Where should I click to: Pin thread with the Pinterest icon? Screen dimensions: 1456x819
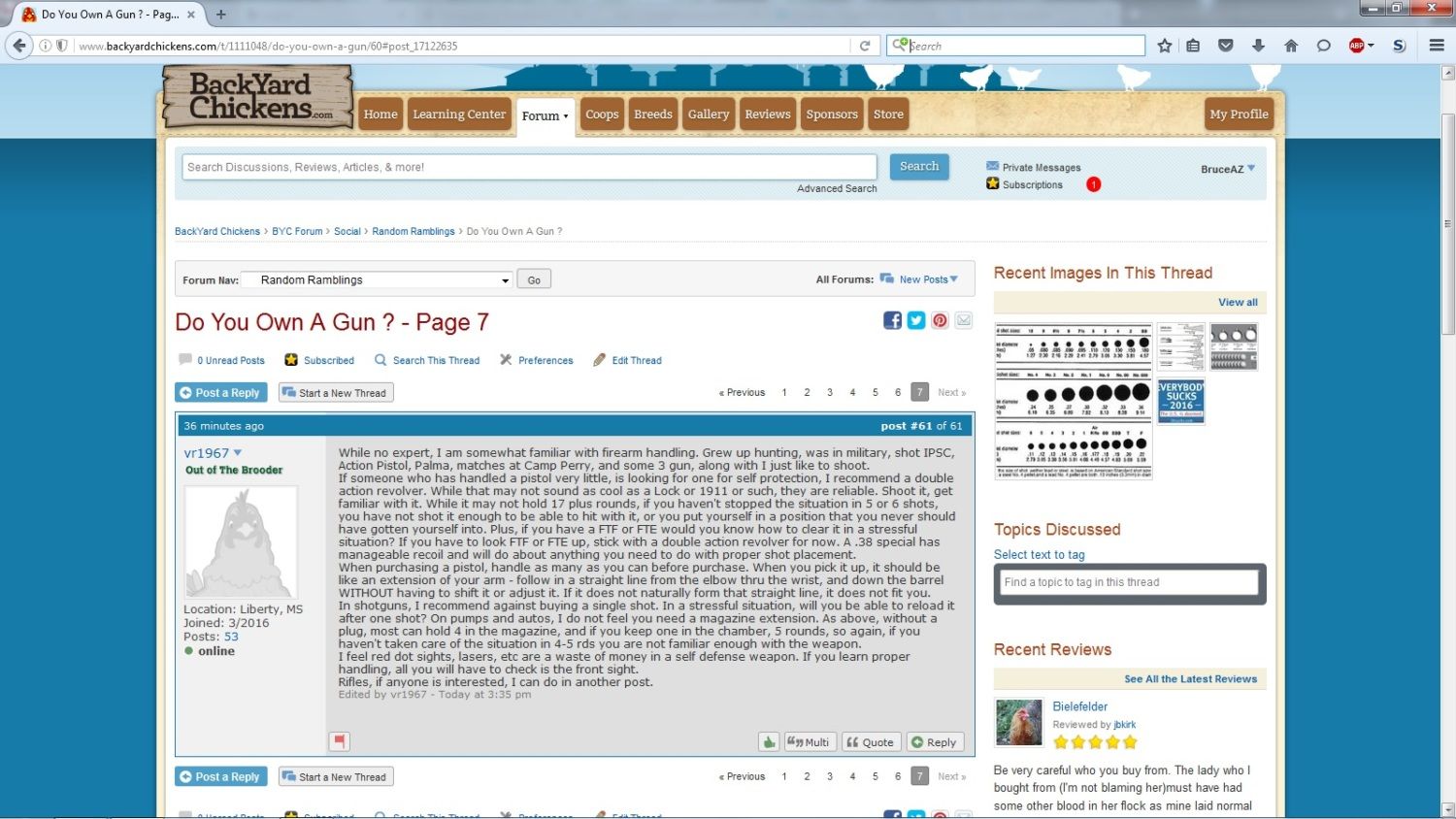point(940,320)
